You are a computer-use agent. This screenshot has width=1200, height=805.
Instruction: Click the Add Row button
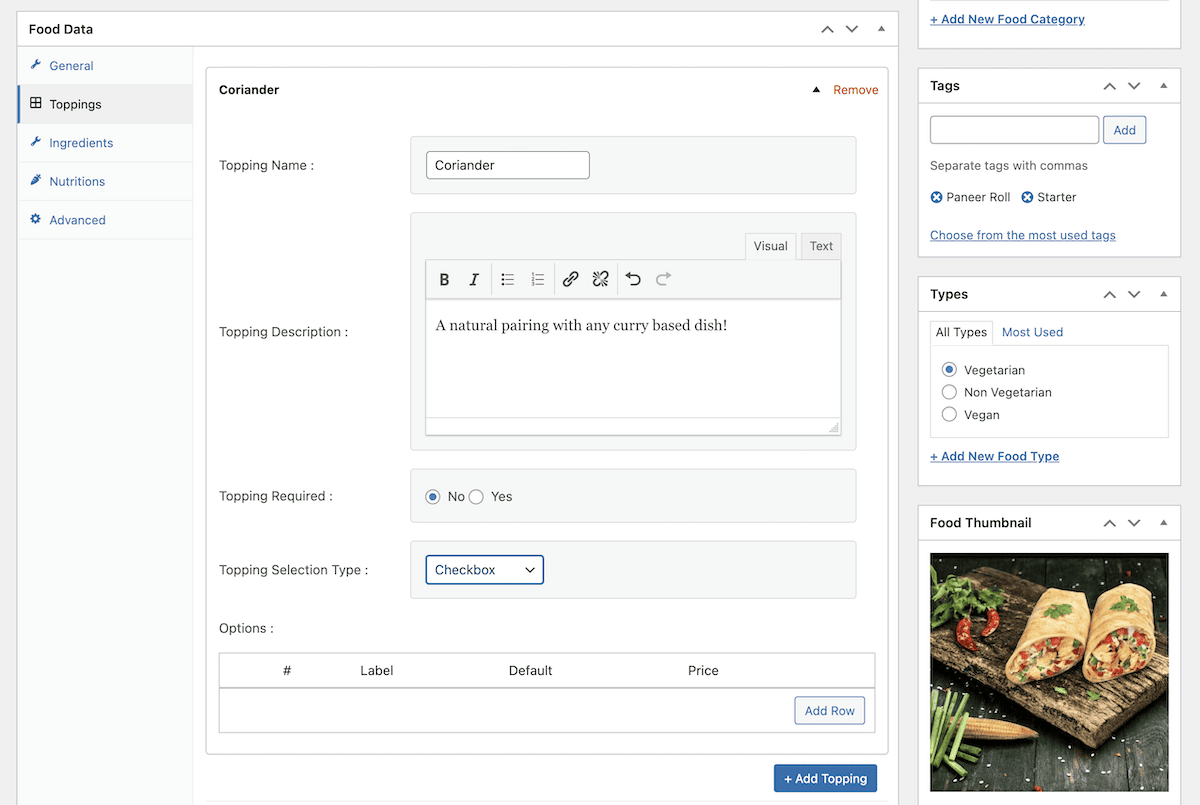pyautogui.click(x=829, y=711)
